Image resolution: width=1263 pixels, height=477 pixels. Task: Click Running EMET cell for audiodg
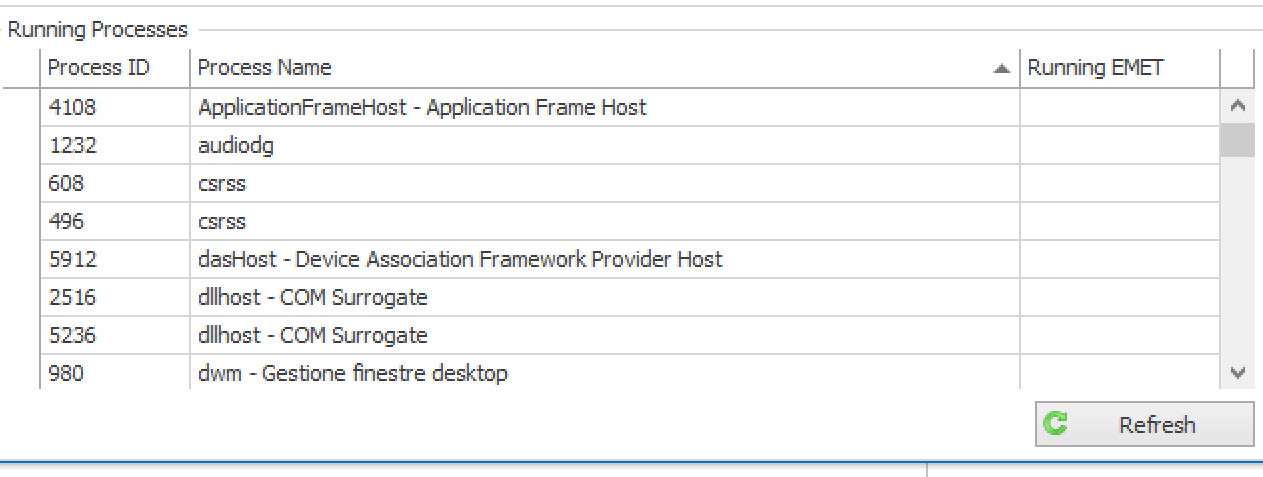pyautogui.click(x=1119, y=145)
